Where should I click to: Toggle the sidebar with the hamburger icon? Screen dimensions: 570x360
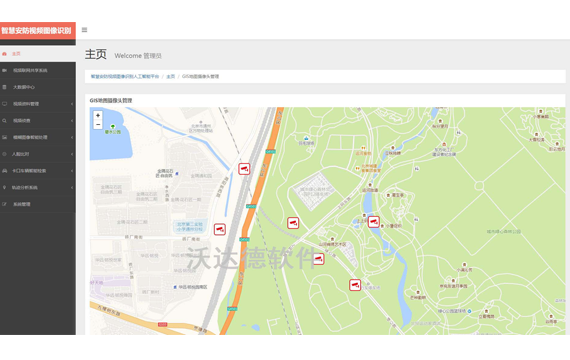[x=84, y=30]
